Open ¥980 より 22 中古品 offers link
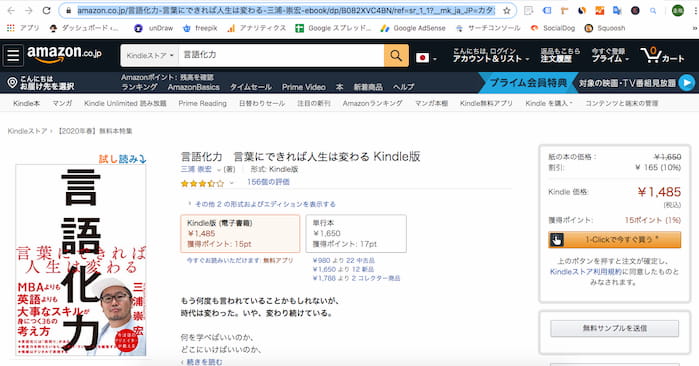 [x=344, y=260]
